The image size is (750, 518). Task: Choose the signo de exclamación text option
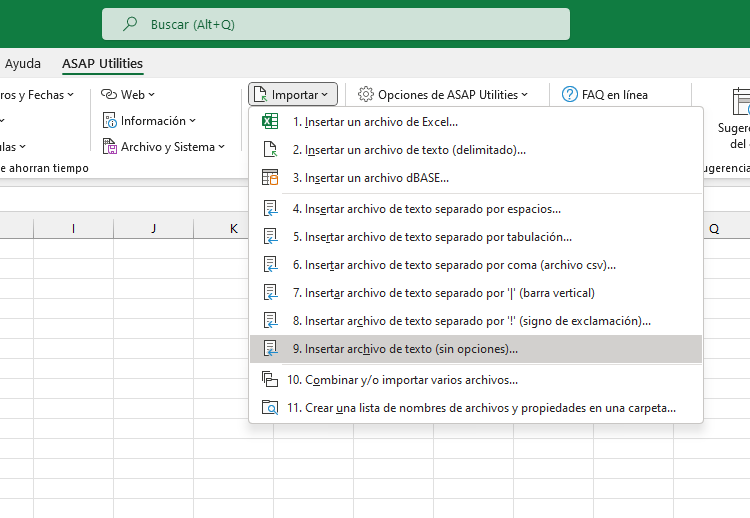pos(476,320)
